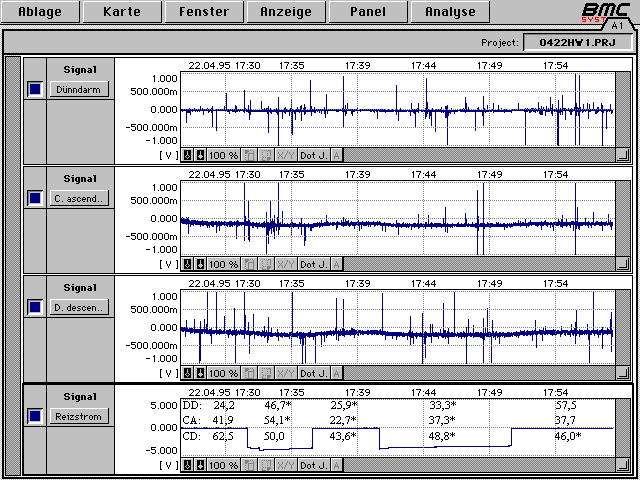640x480 pixels.
Task: Open the Ablage menu
Action: (x=39, y=13)
